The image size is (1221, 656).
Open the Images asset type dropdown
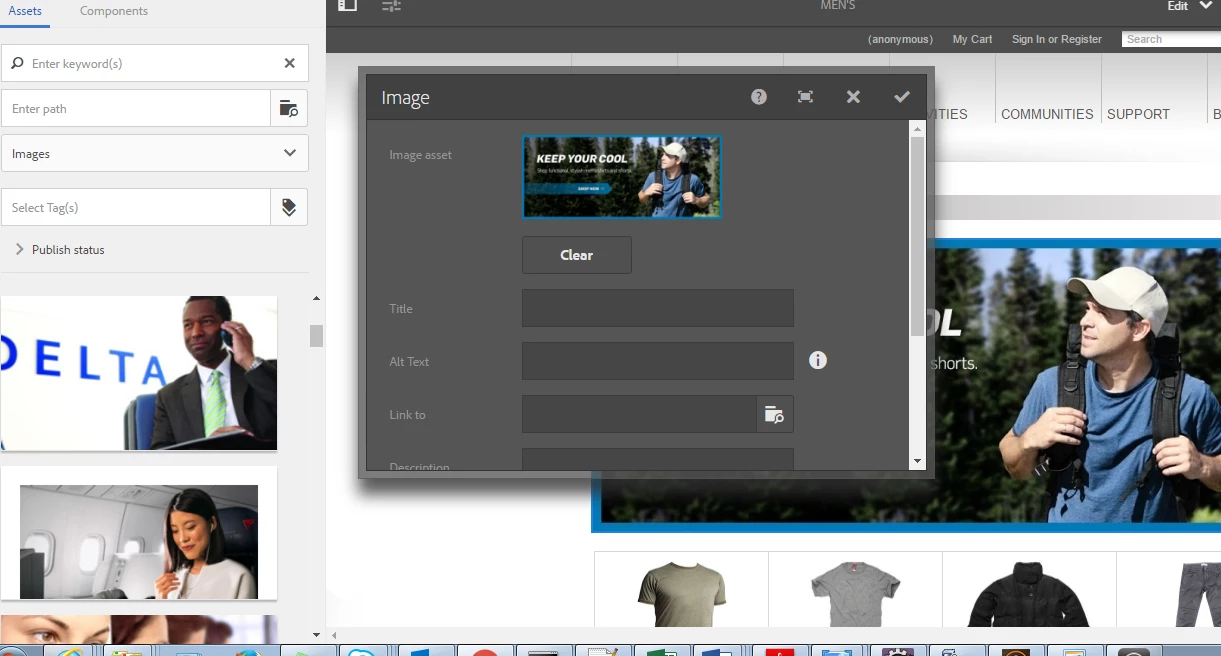155,153
